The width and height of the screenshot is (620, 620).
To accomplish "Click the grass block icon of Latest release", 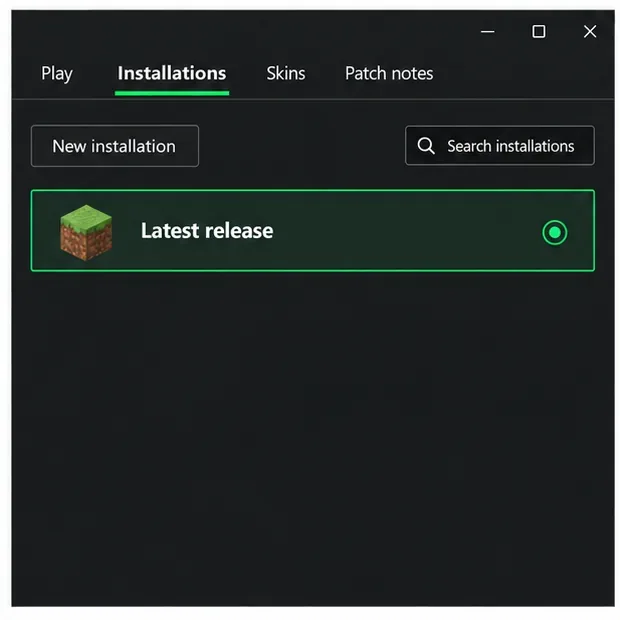I will pos(86,232).
